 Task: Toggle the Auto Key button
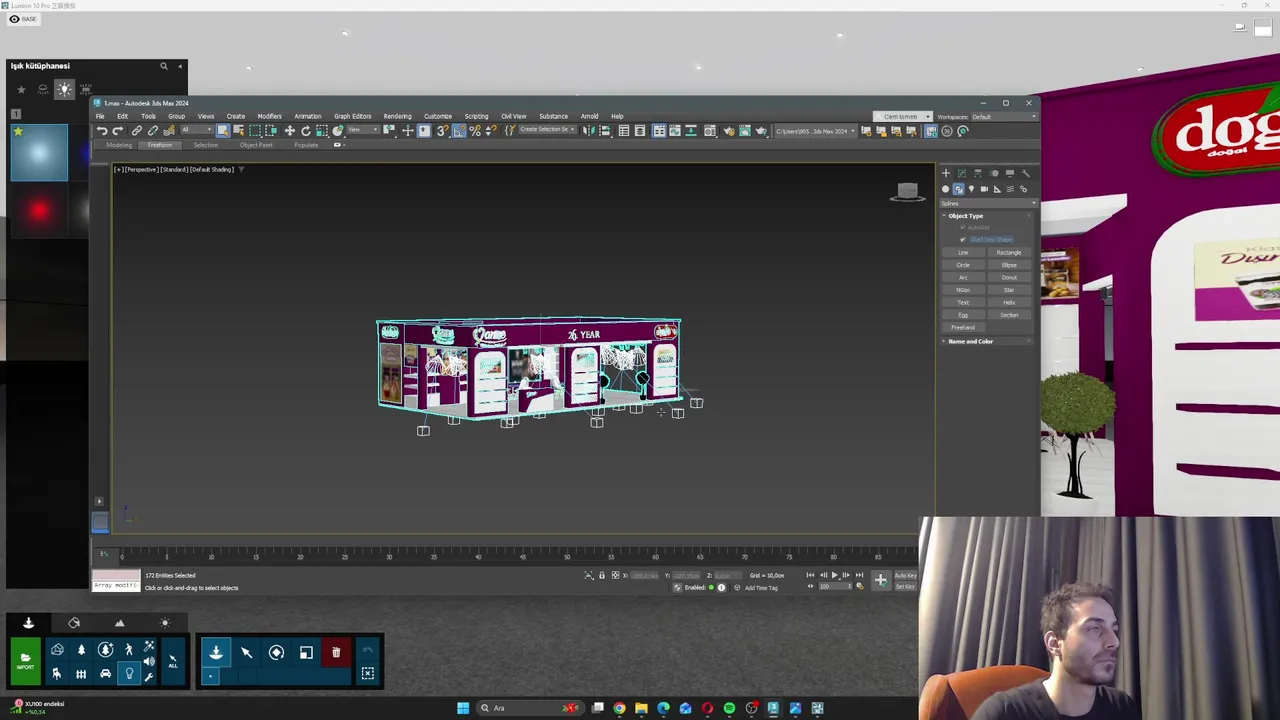coord(905,575)
